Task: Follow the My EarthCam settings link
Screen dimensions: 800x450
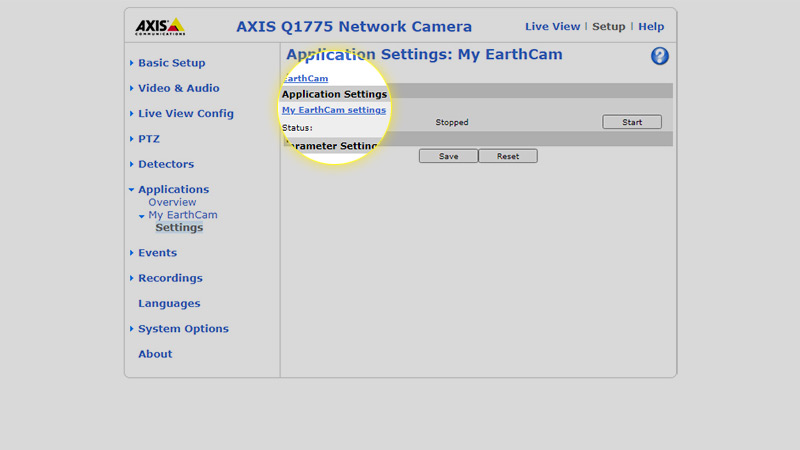Action: (x=334, y=110)
